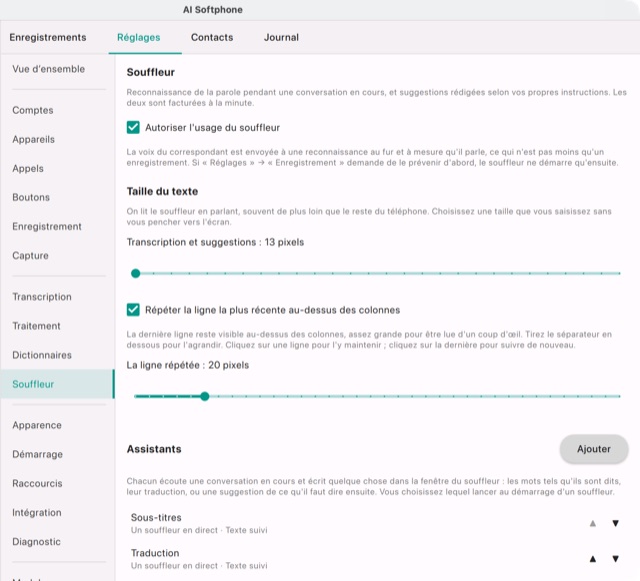Move Traduction assistant down

click(x=615, y=559)
